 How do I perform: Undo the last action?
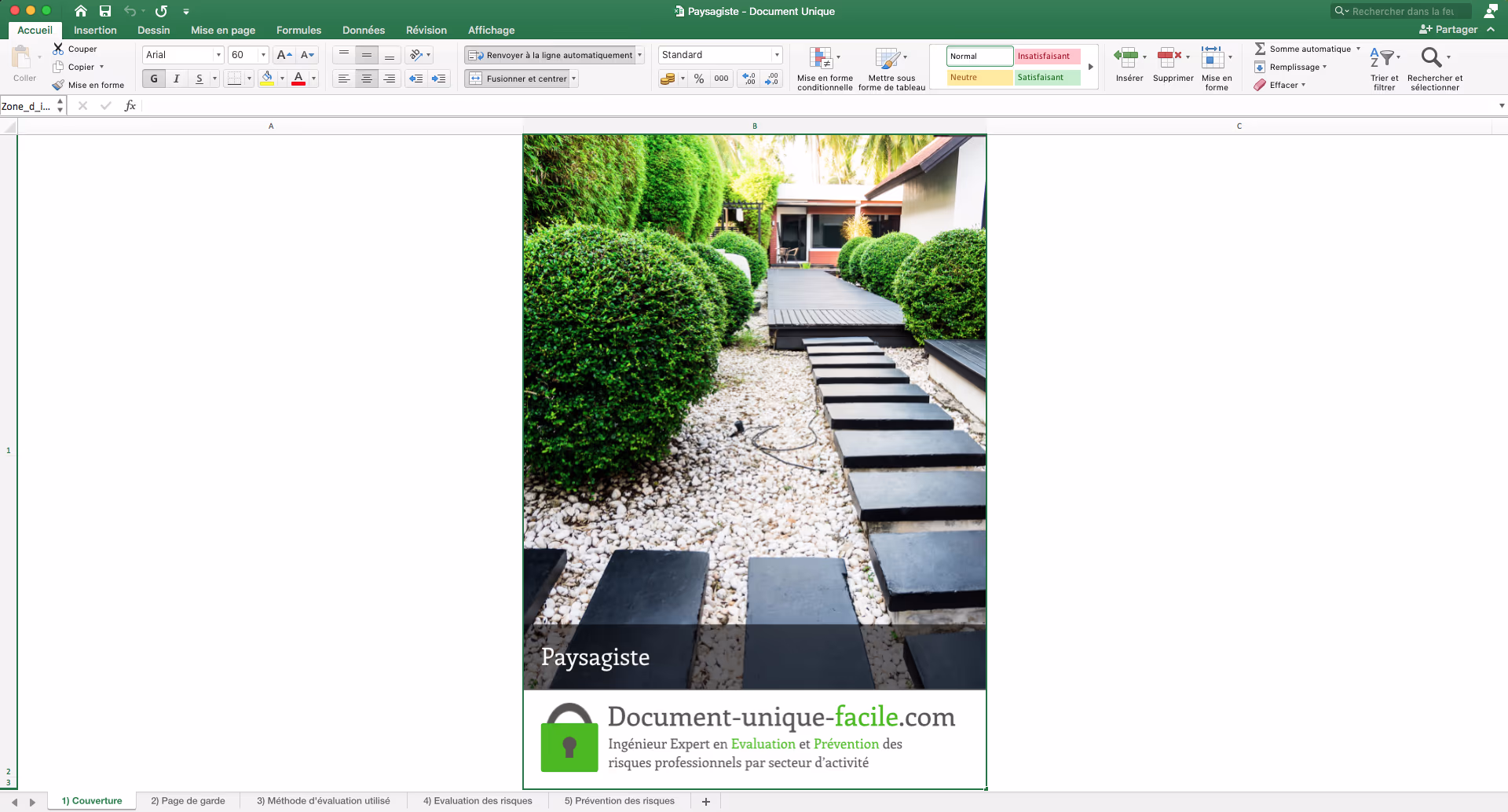point(130,11)
